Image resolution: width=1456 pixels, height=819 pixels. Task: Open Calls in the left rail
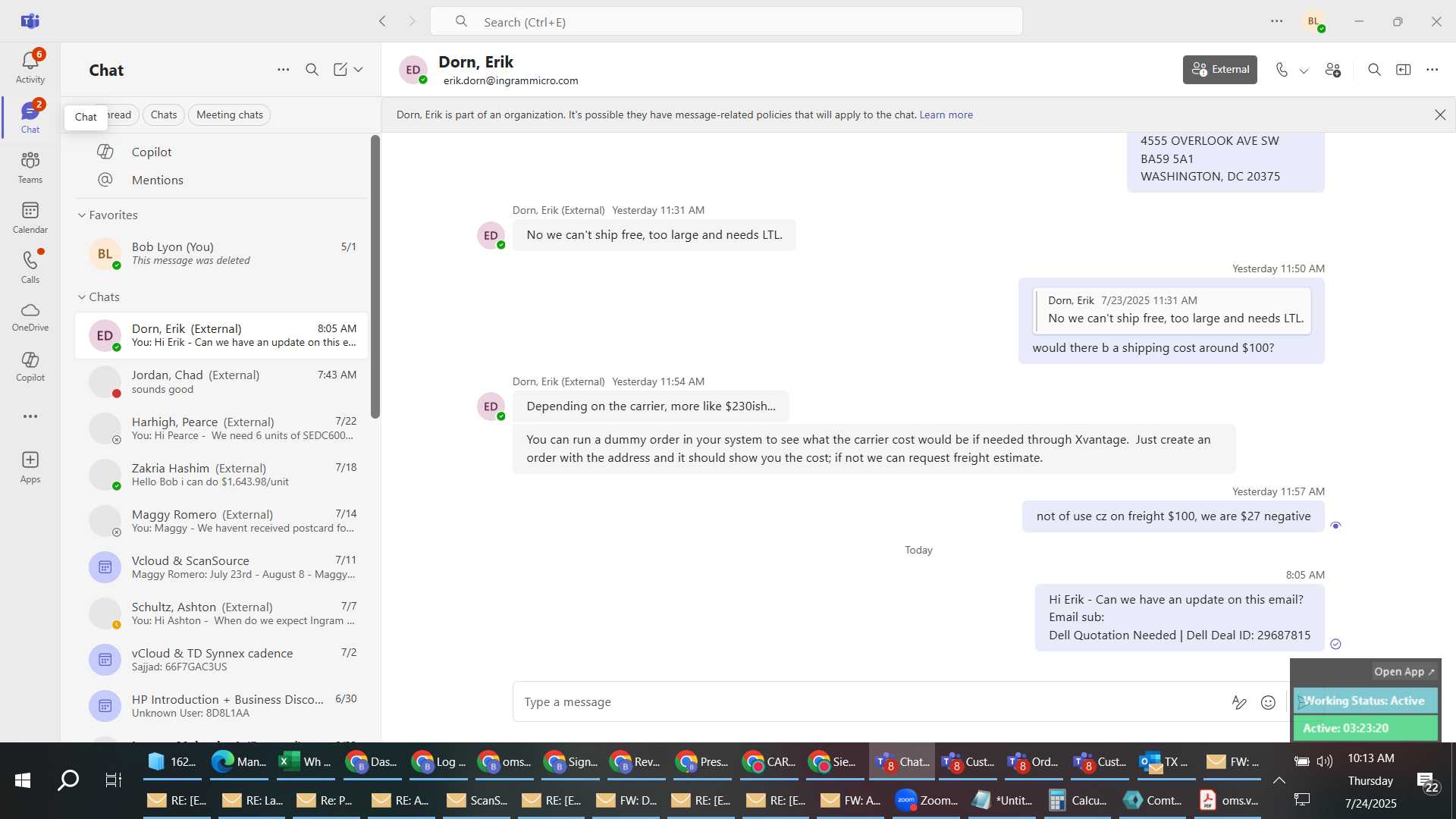click(x=30, y=267)
